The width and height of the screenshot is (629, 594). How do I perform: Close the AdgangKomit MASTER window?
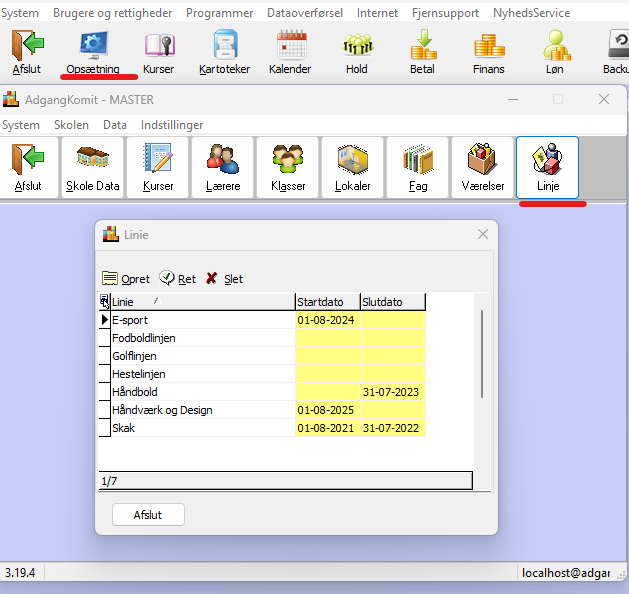(x=604, y=99)
